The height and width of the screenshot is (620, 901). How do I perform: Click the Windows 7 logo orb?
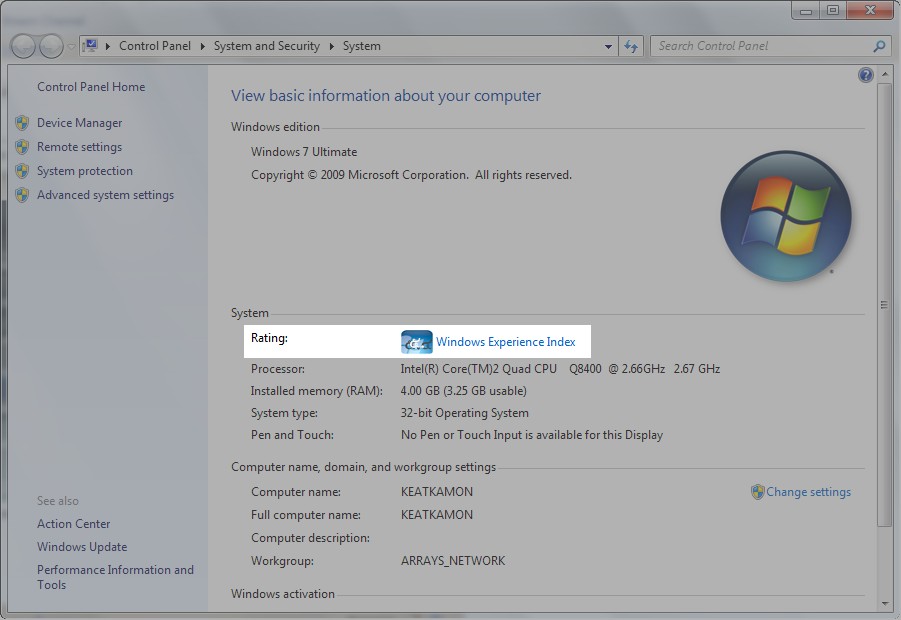(x=786, y=217)
